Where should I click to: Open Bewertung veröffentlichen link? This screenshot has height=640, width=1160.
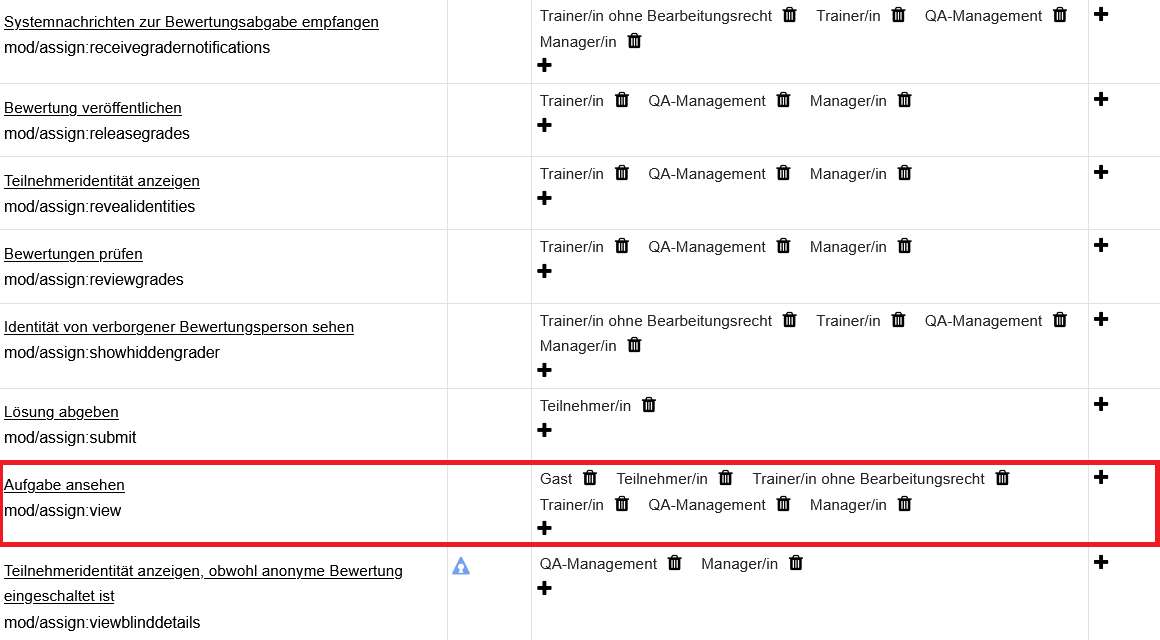[92, 107]
